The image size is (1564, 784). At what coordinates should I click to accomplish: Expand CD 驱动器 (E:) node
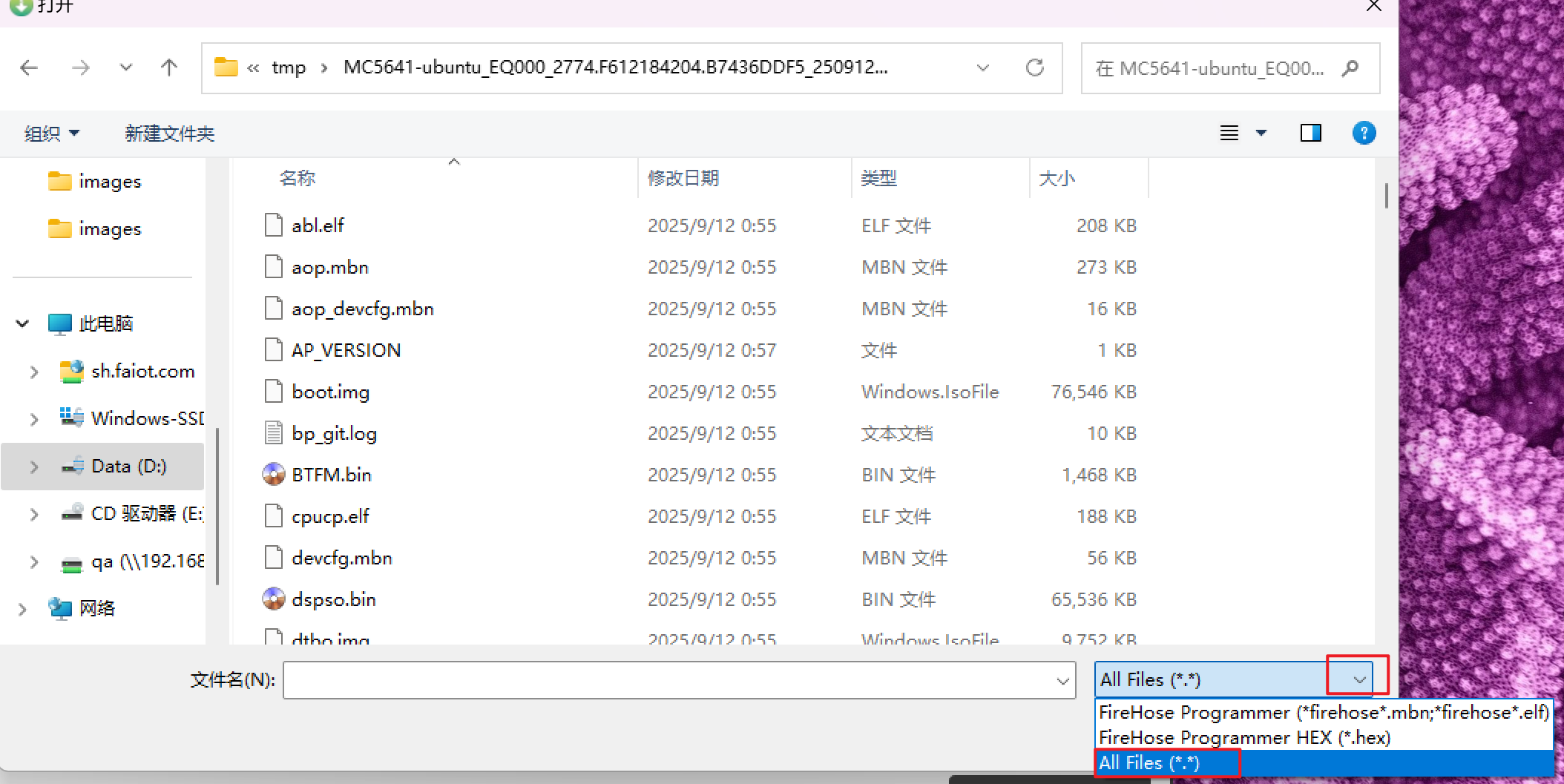pos(34,514)
